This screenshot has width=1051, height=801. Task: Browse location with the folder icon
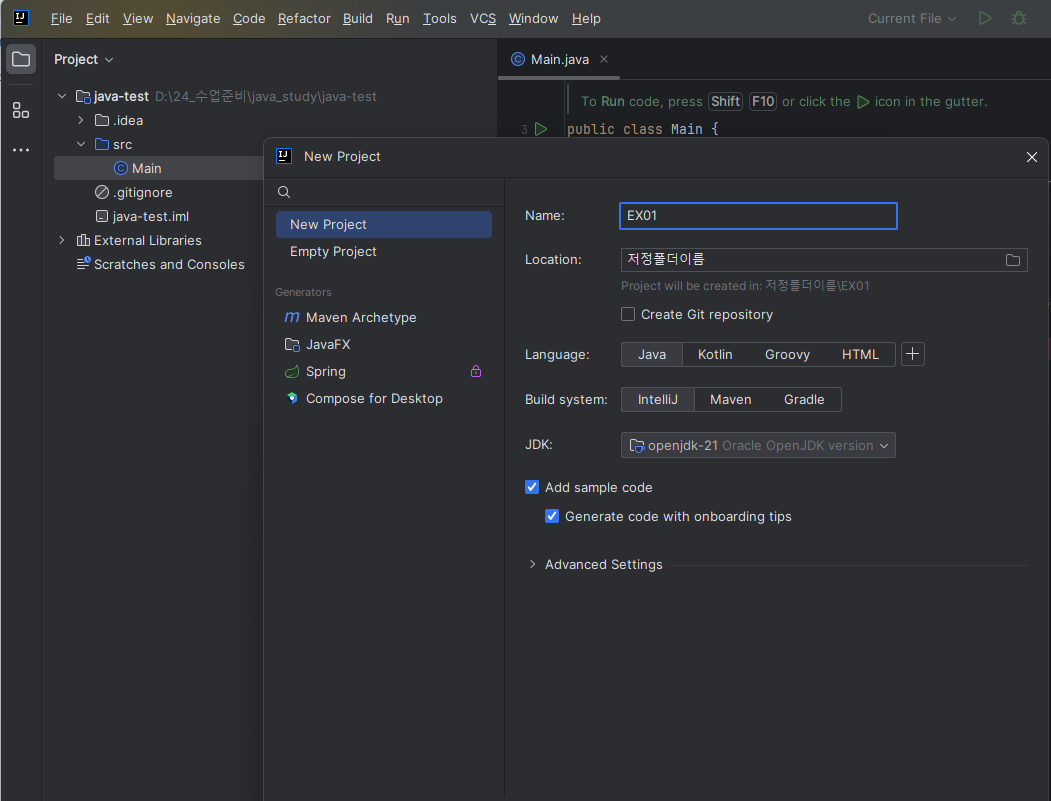tap(1013, 260)
